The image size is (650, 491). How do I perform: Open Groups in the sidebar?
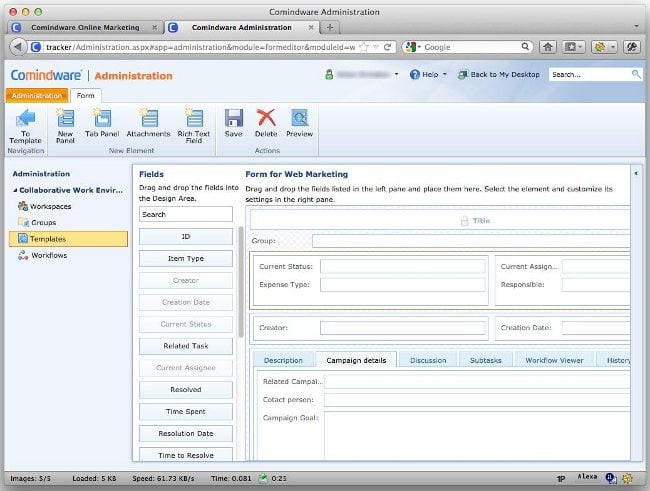tap(37, 223)
